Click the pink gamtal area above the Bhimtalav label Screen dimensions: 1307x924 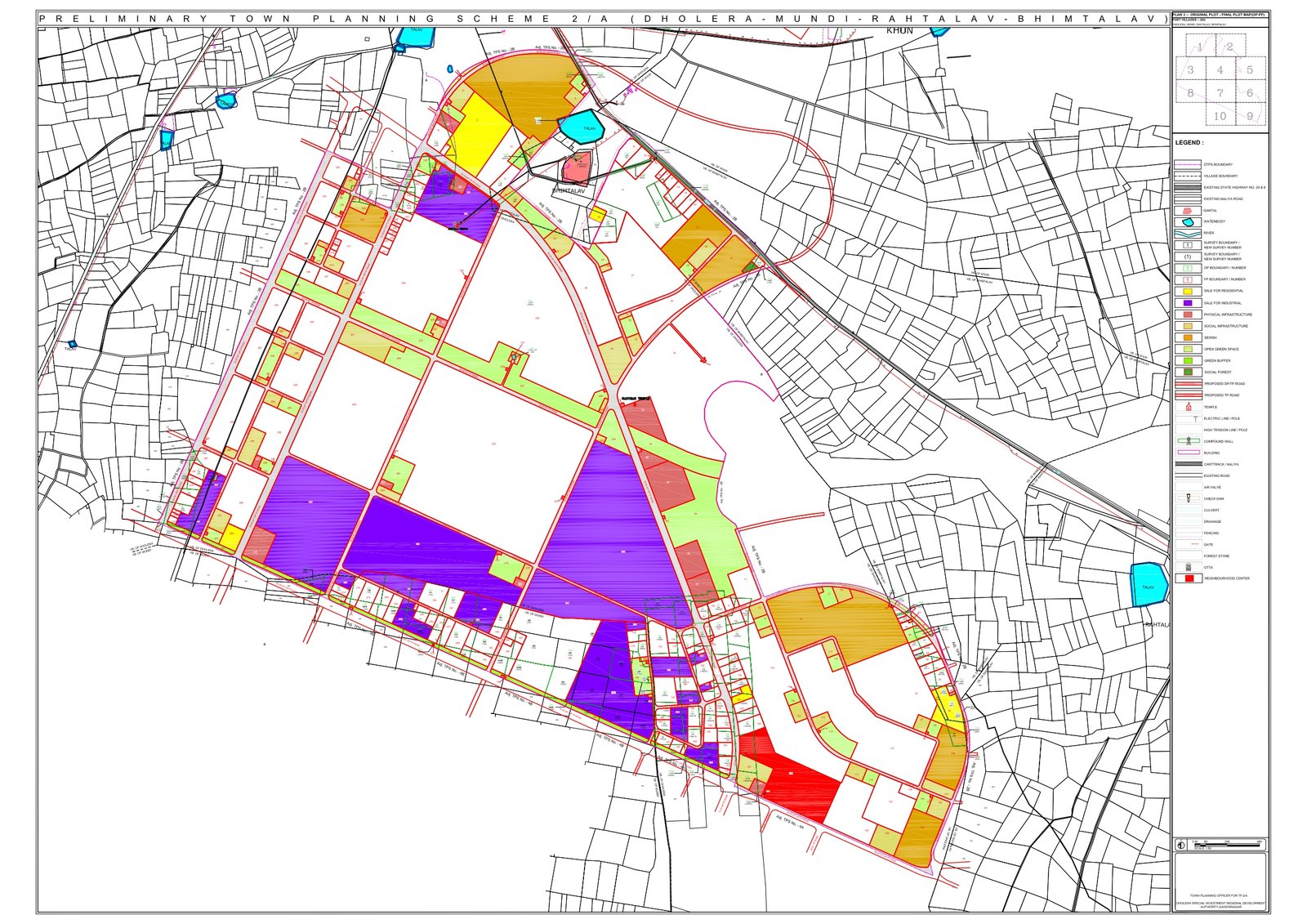[x=576, y=167]
